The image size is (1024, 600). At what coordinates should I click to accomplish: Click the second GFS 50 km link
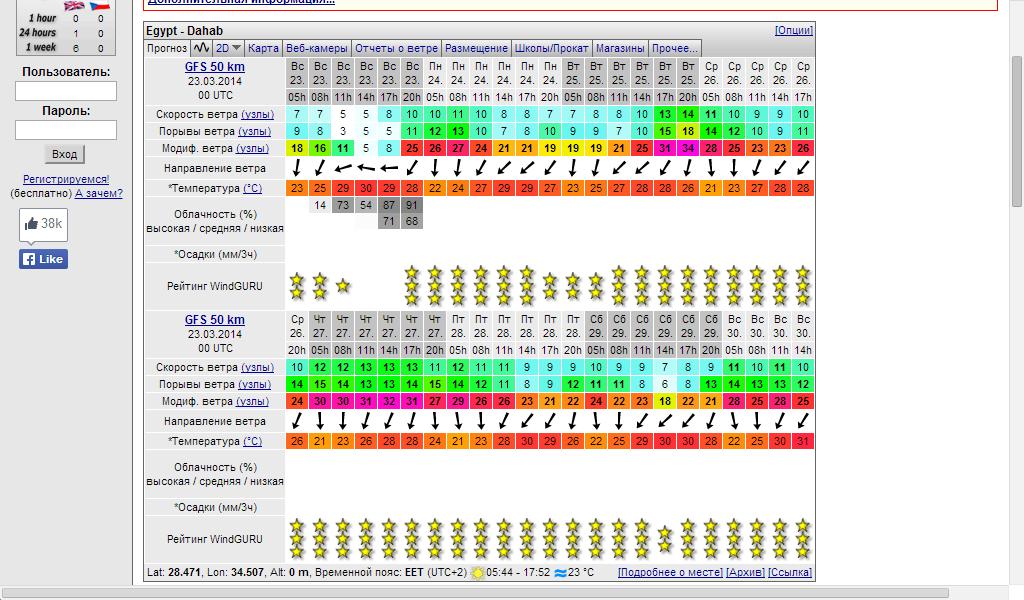coord(214,320)
